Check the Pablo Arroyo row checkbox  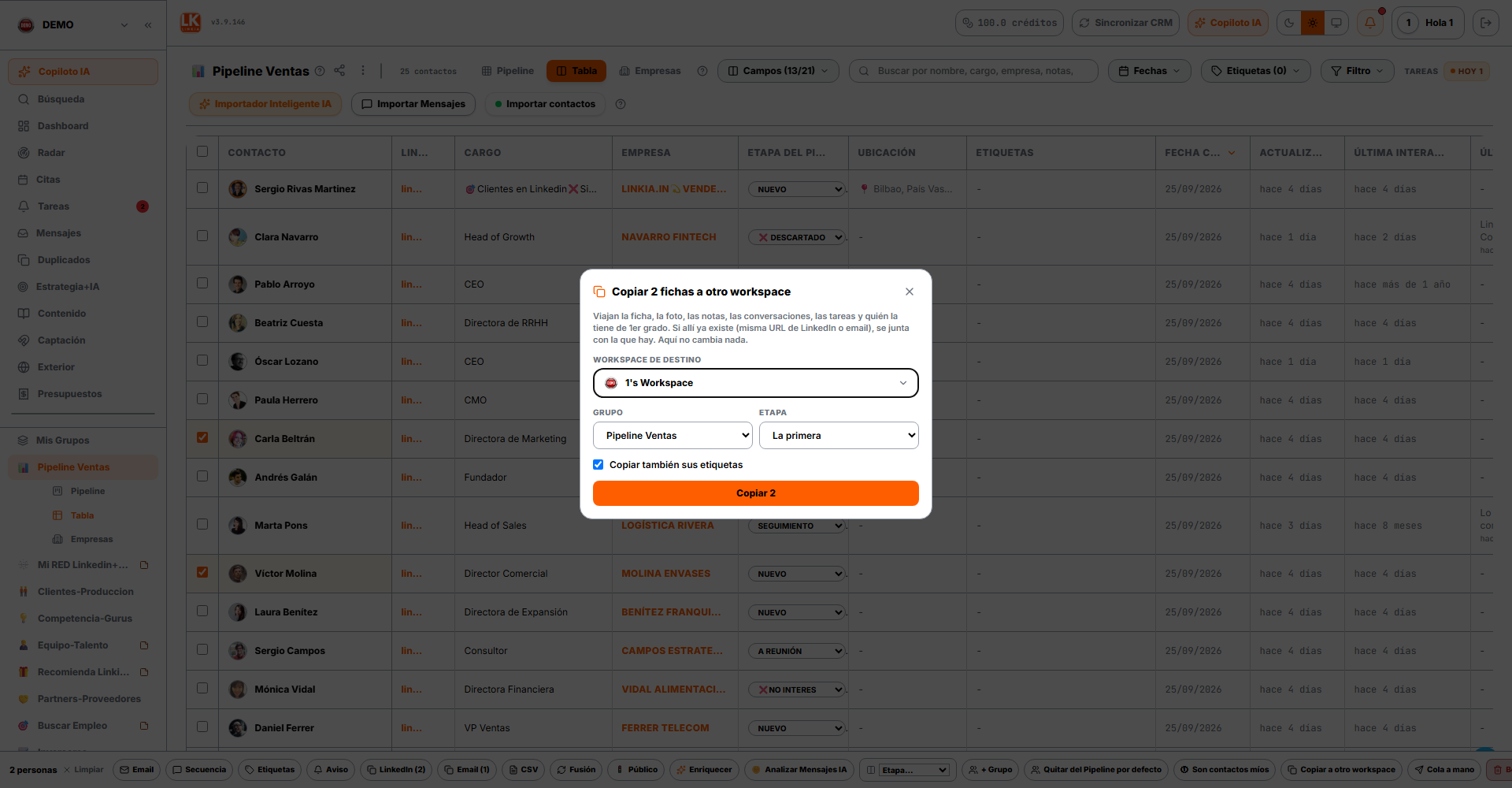click(x=202, y=283)
